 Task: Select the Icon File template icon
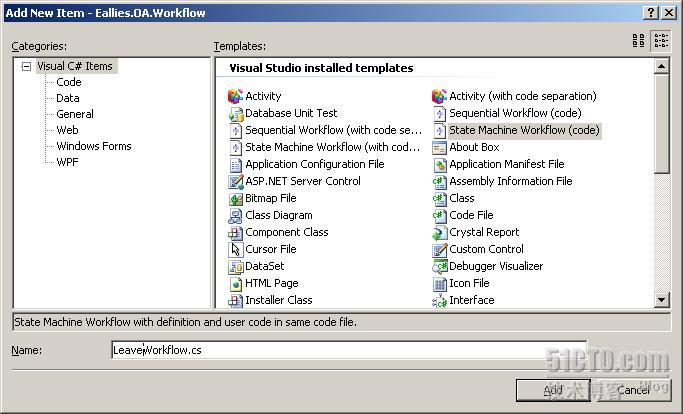[439, 283]
